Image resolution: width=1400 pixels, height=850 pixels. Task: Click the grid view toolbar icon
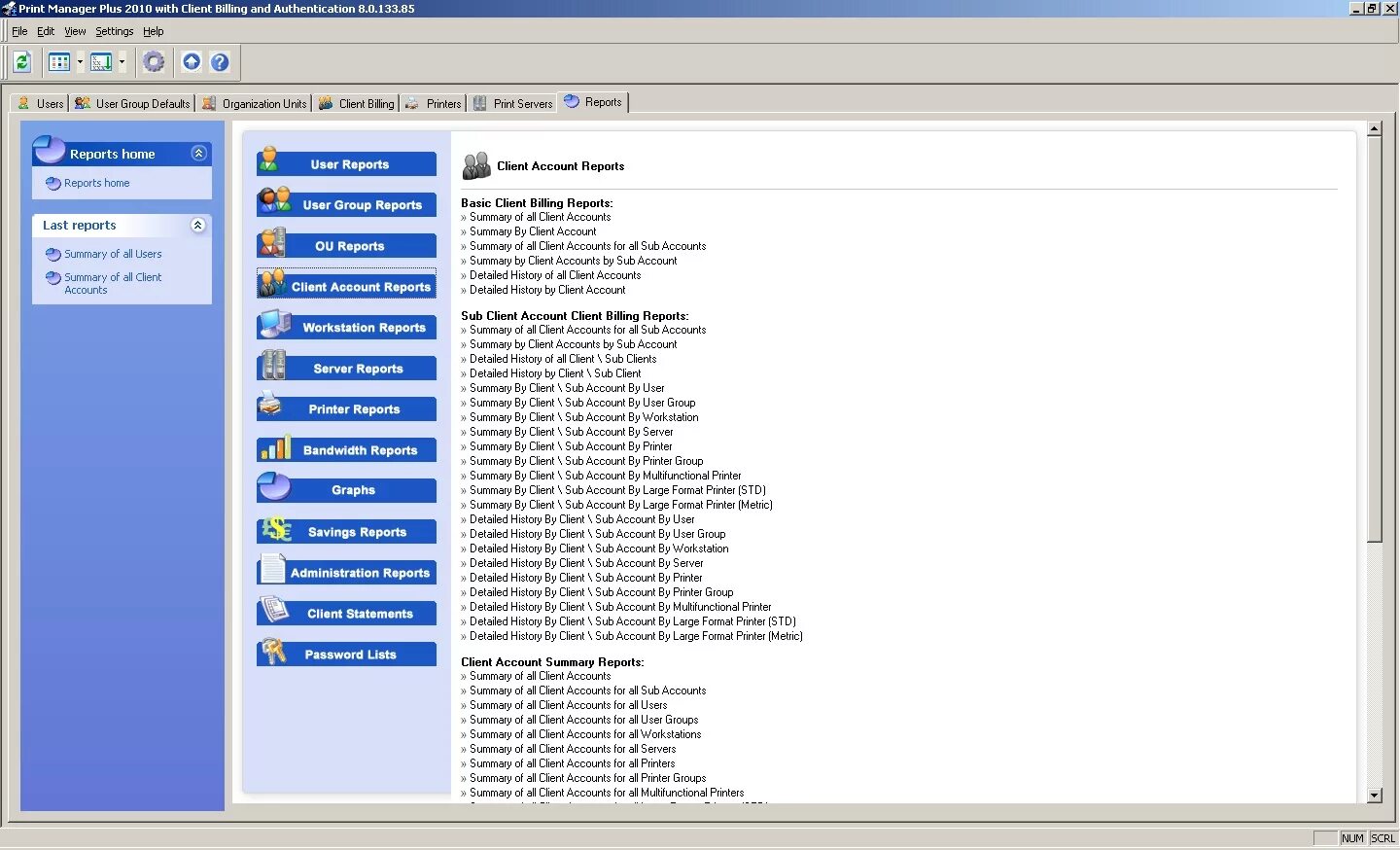coord(59,62)
